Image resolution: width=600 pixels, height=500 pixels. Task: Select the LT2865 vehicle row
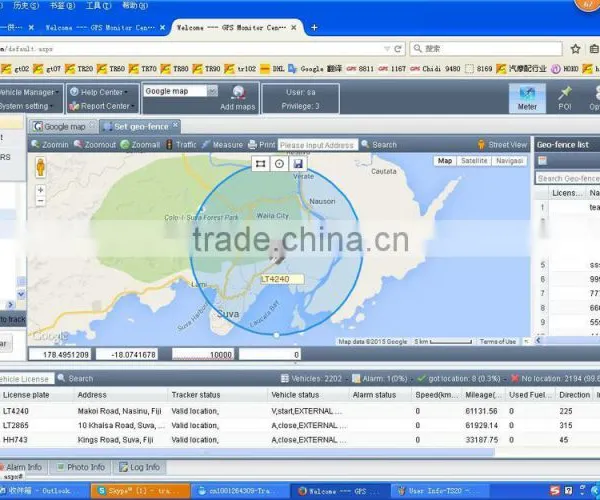pyautogui.click(x=300, y=425)
